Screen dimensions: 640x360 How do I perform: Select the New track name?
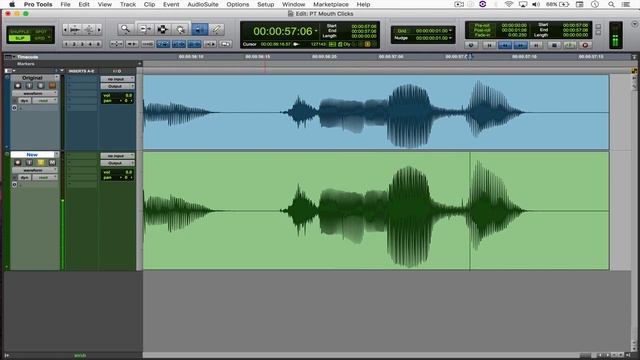click(33, 155)
